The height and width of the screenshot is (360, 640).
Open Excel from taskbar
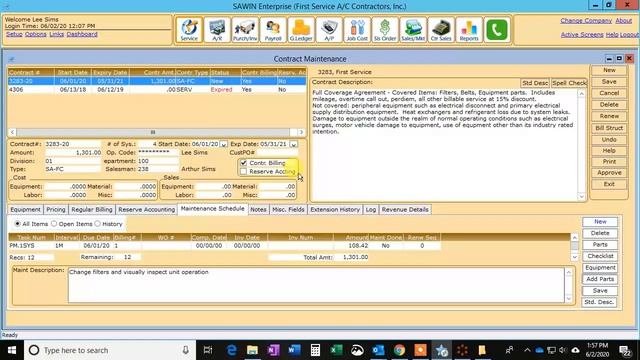(x=336, y=350)
